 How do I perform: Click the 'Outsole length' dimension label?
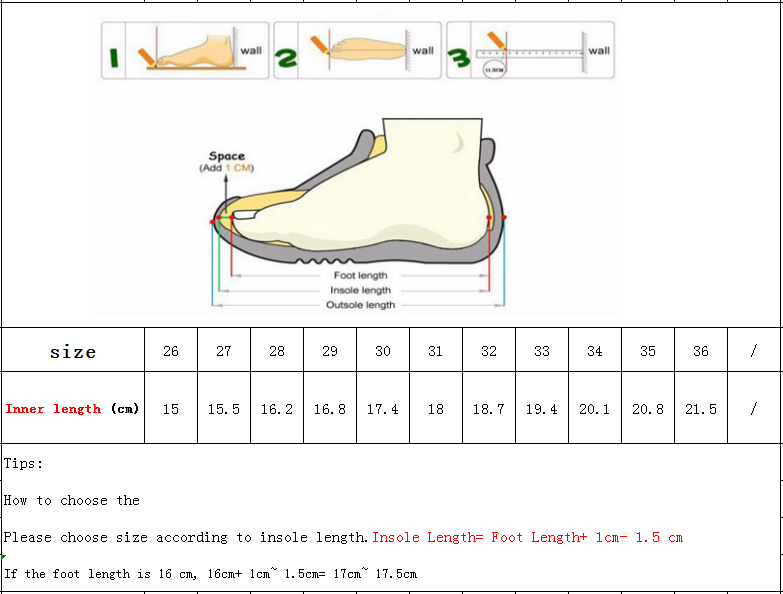click(x=360, y=305)
